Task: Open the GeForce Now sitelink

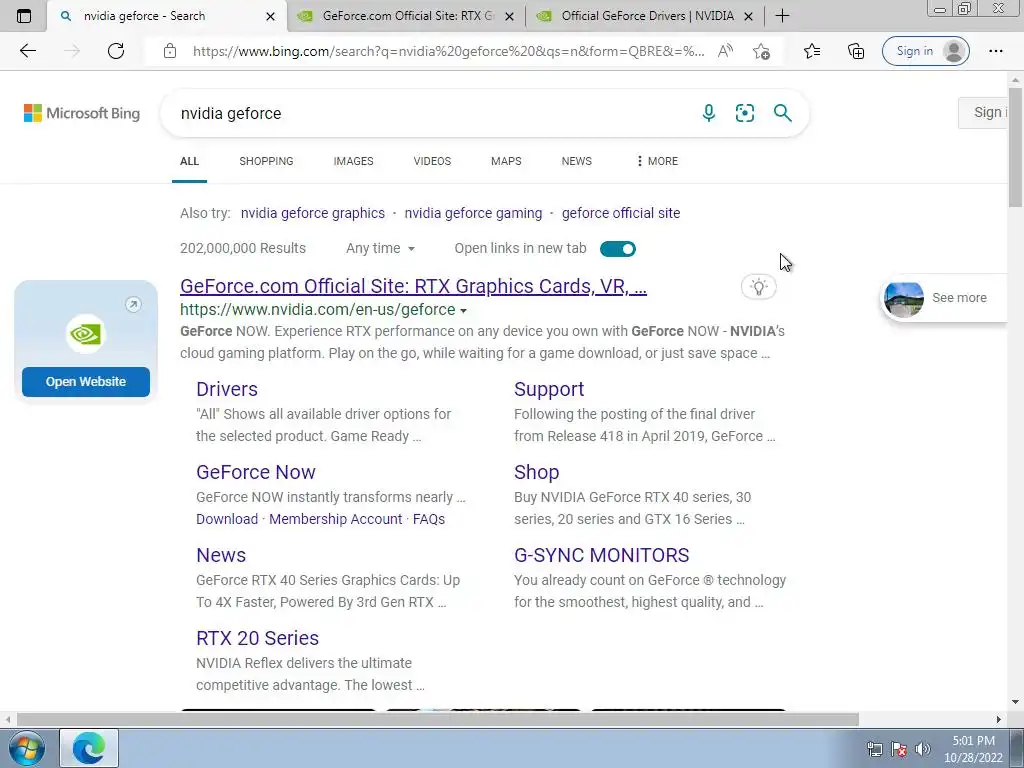Action: pos(256,472)
